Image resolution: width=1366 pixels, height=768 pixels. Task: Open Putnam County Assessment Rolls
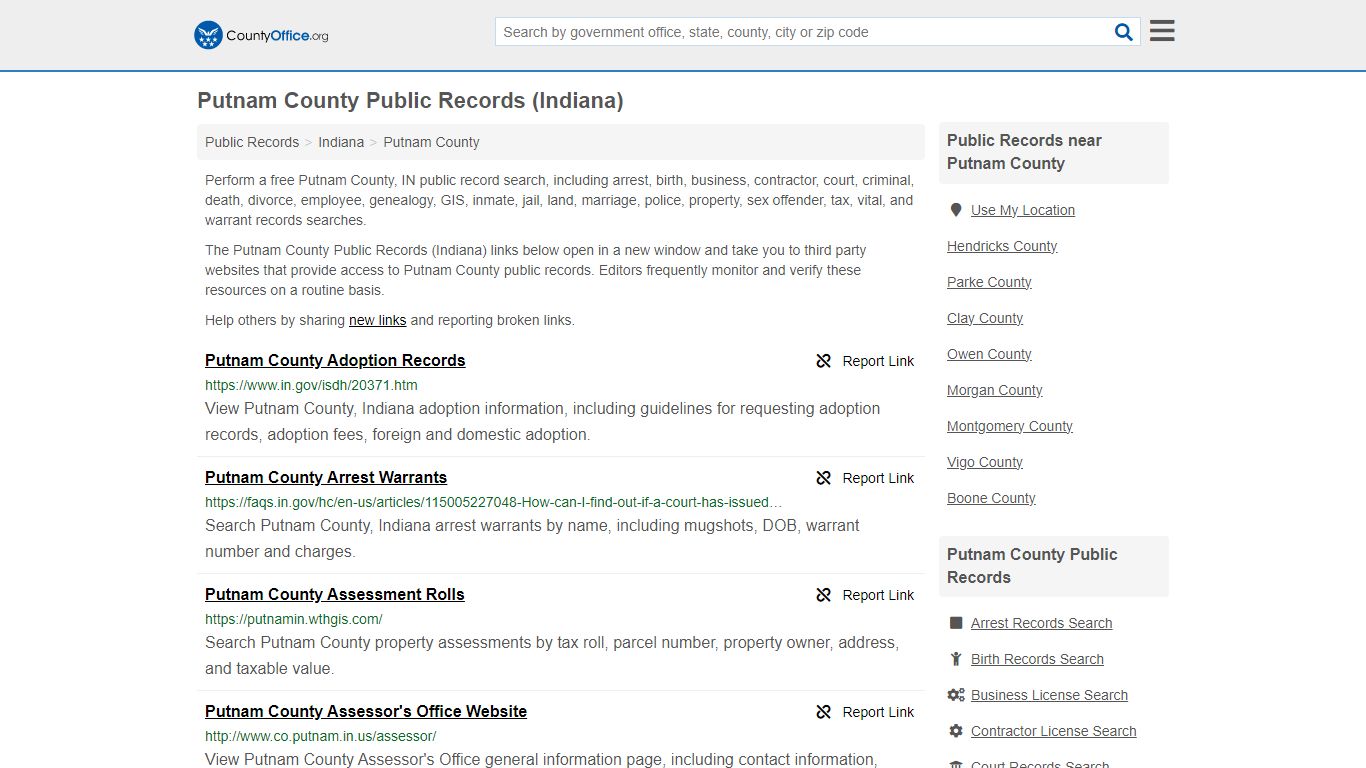(x=335, y=595)
